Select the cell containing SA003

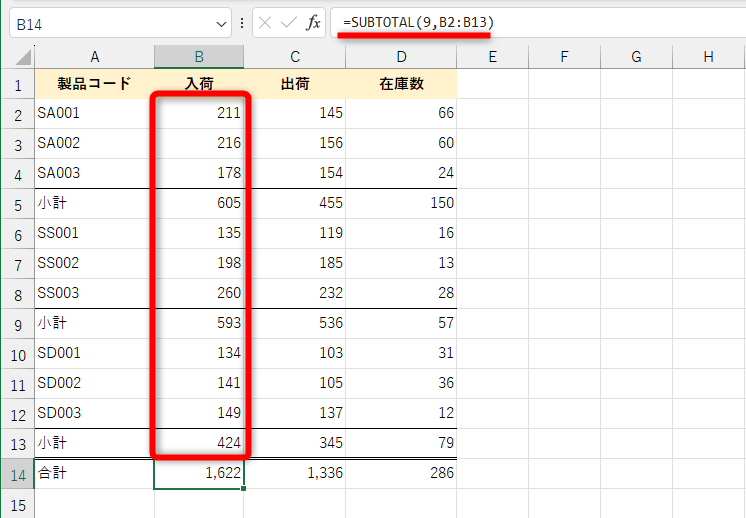click(95, 173)
